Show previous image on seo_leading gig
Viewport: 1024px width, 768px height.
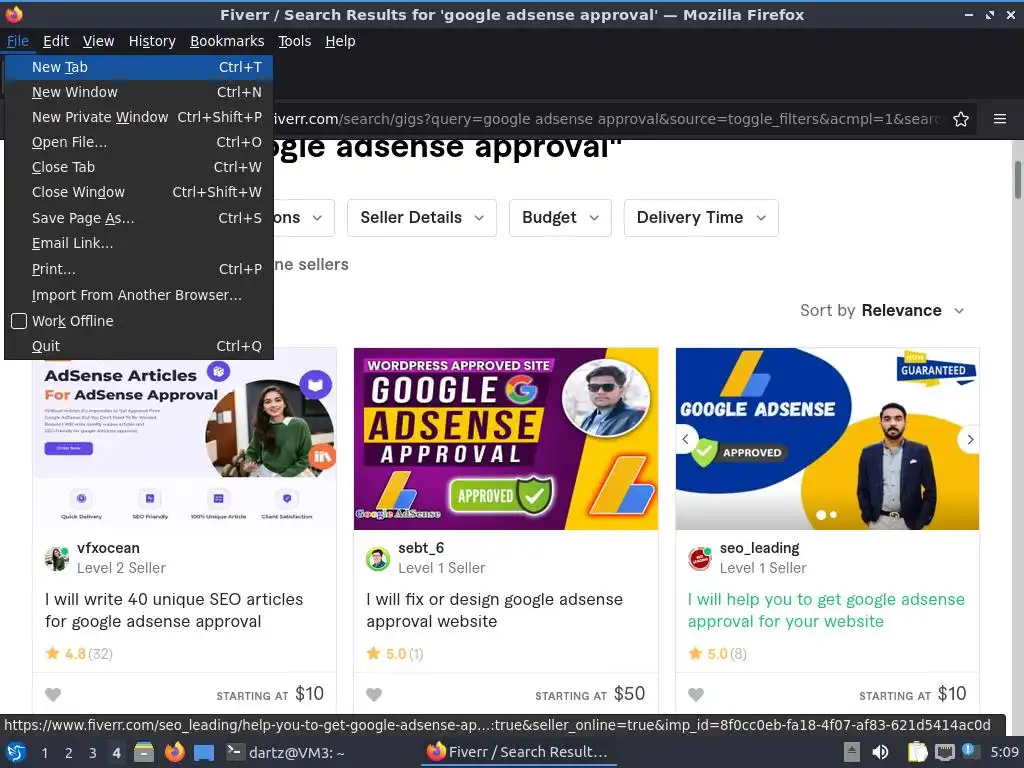click(x=686, y=440)
